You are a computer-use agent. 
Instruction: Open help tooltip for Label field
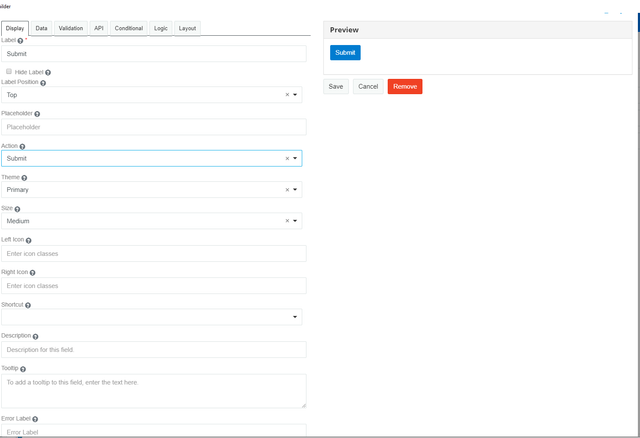[20, 41]
